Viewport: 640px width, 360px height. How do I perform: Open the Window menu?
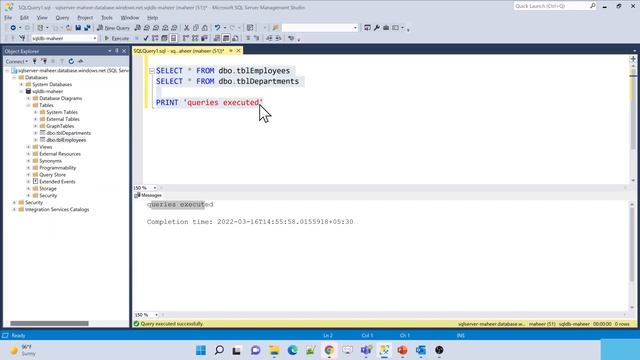130,18
